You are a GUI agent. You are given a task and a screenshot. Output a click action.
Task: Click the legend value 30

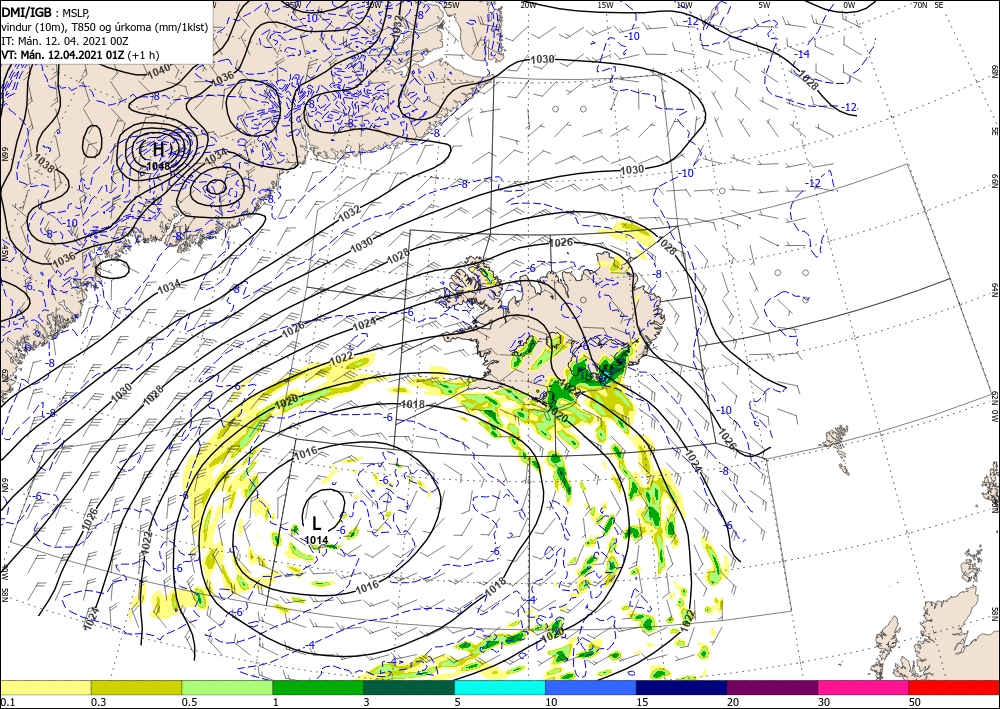(823, 702)
